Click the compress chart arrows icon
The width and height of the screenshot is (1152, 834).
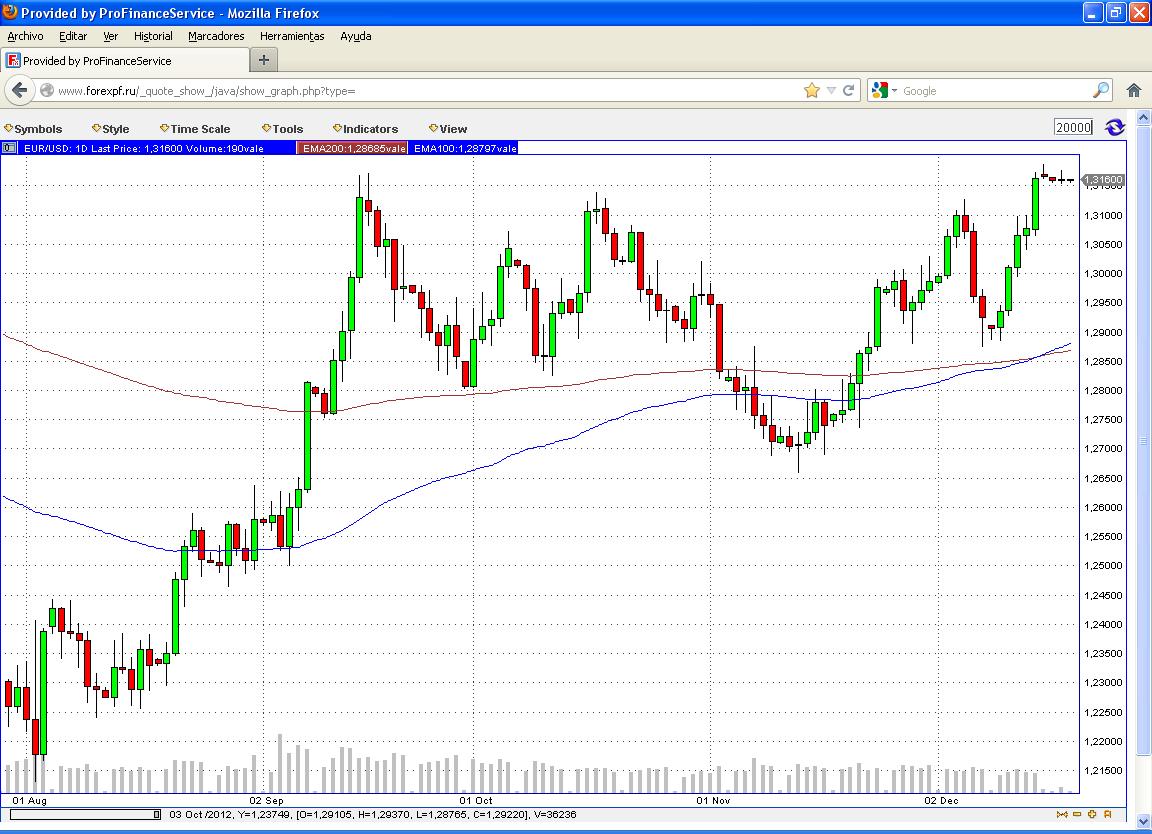(x=1062, y=814)
